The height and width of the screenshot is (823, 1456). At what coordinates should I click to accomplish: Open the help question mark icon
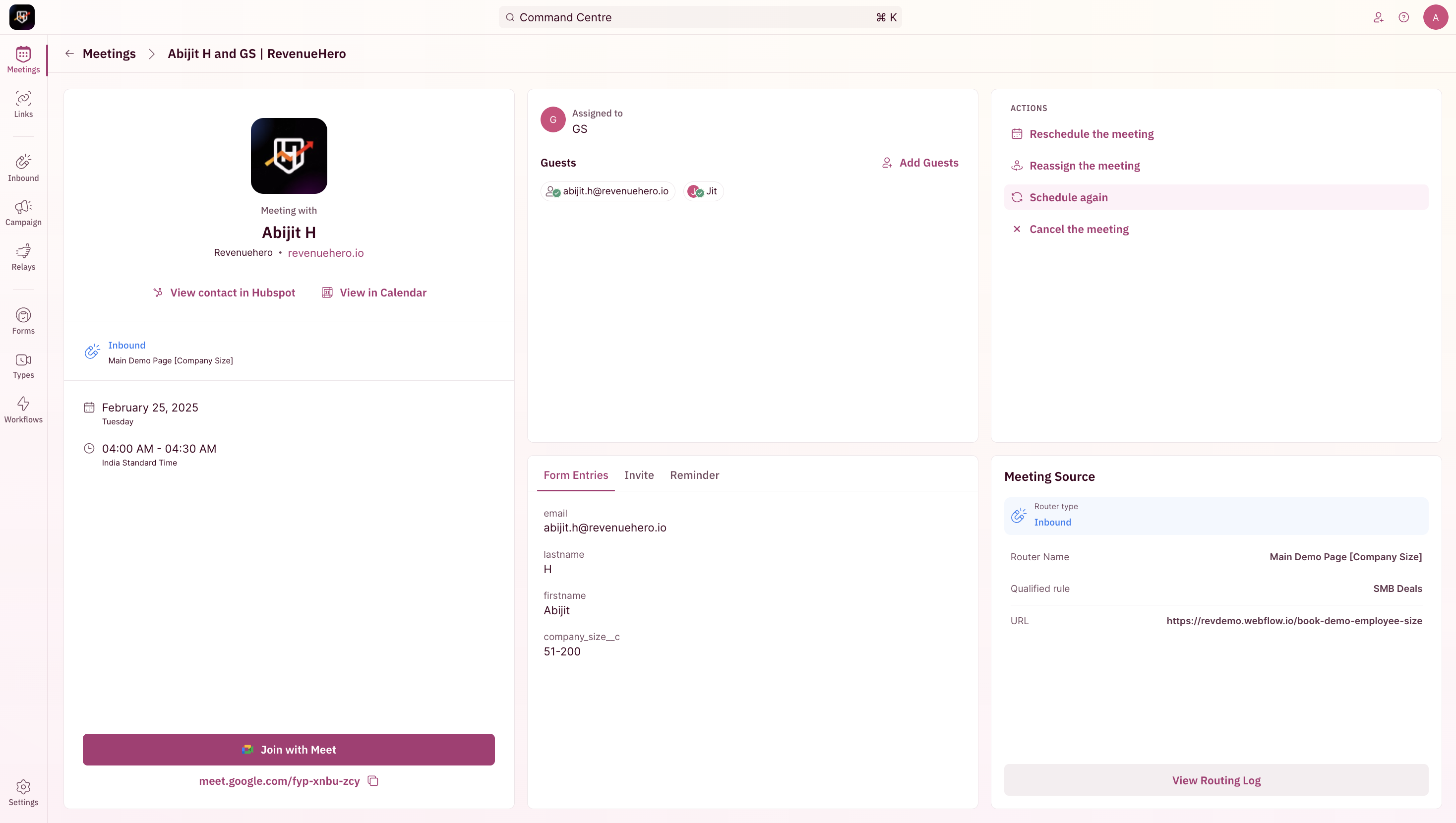coord(1404,17)
